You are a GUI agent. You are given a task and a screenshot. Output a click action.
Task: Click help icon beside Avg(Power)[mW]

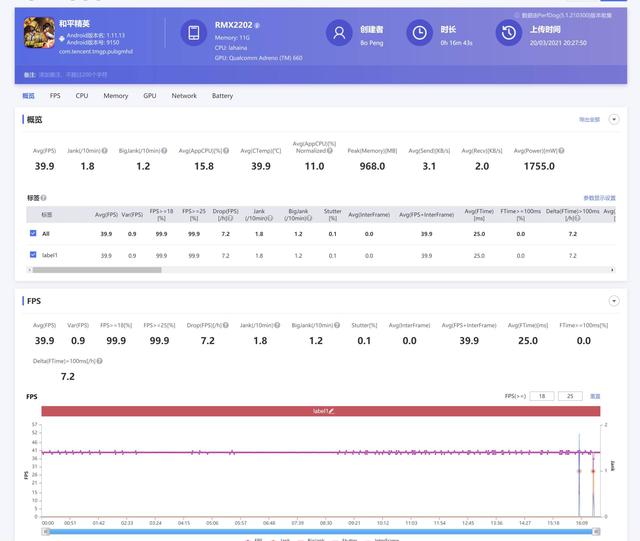(562, 151)
